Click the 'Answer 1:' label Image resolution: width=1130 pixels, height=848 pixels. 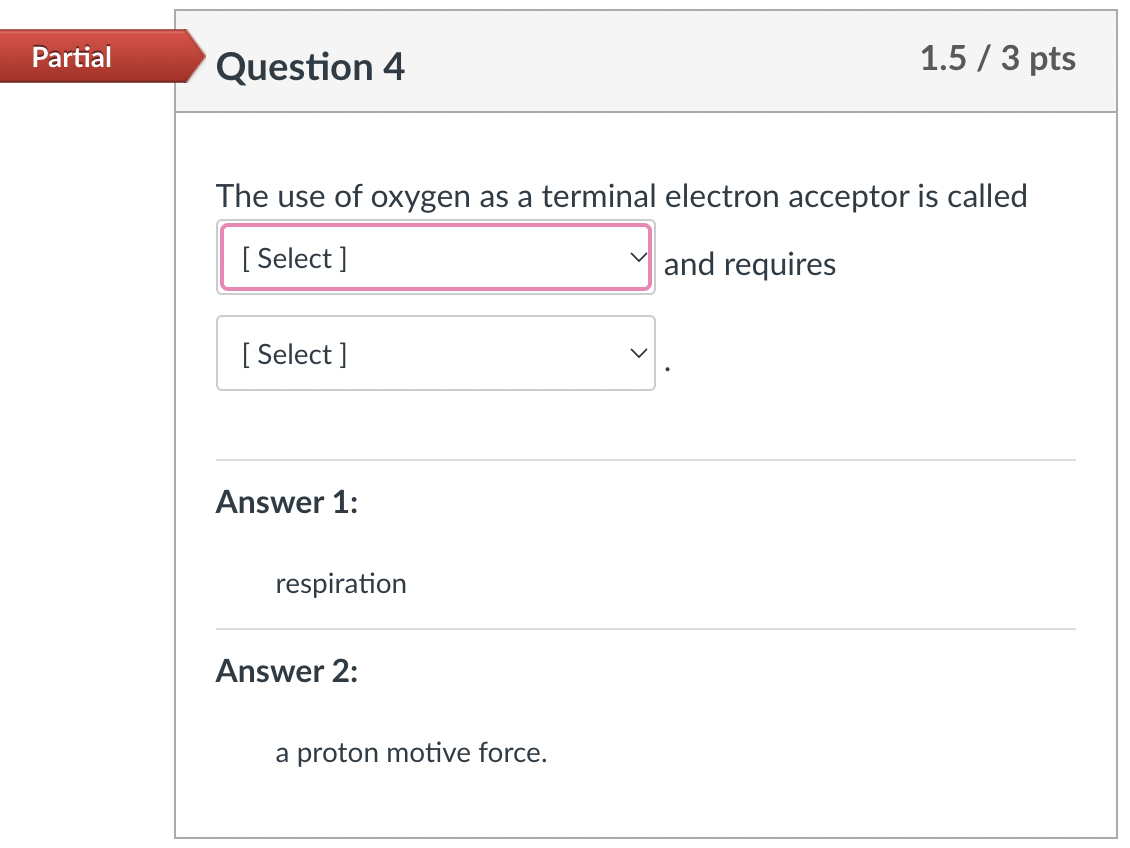[287, 501]
